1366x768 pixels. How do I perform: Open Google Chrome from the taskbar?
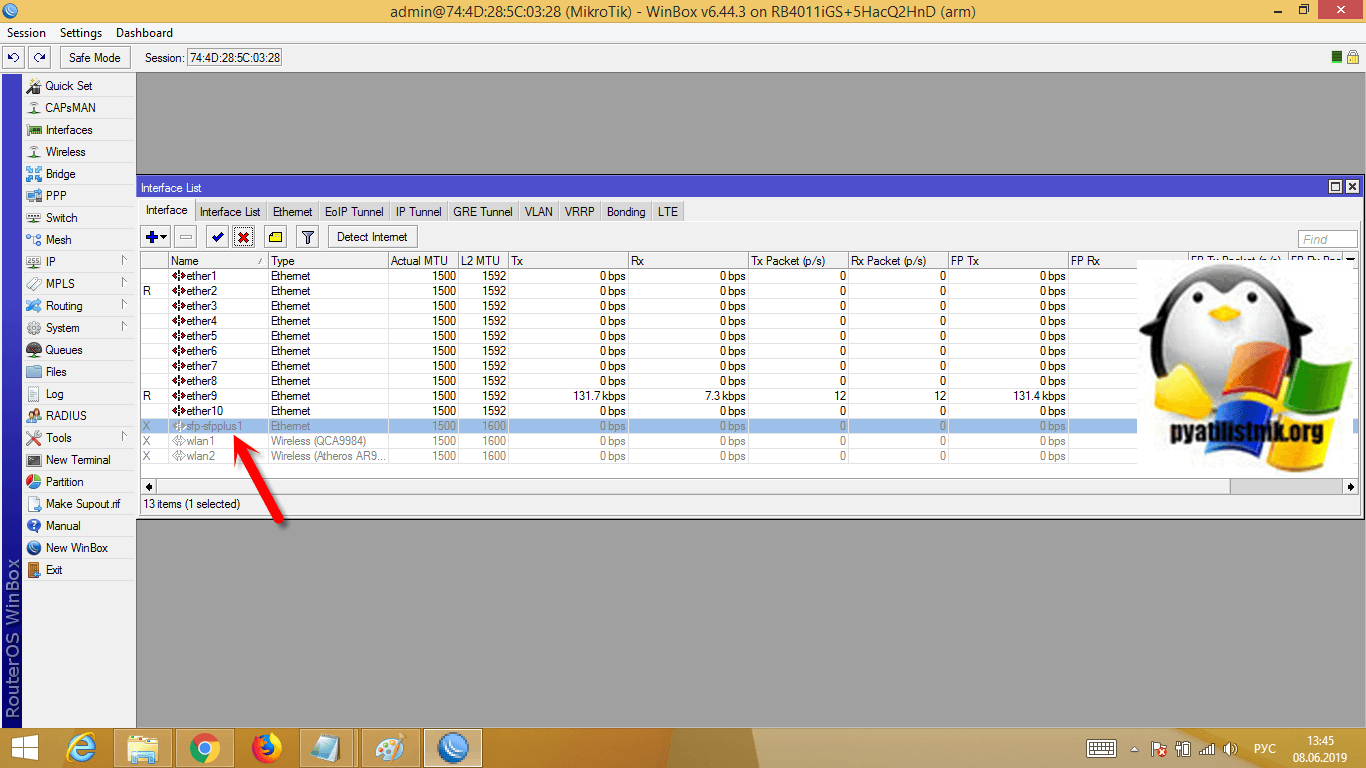tap(205, 747)
